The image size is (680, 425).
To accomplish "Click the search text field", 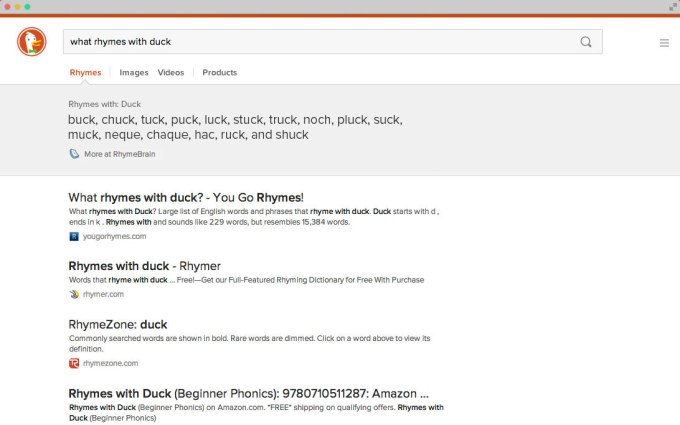I will tap(320, 42).
